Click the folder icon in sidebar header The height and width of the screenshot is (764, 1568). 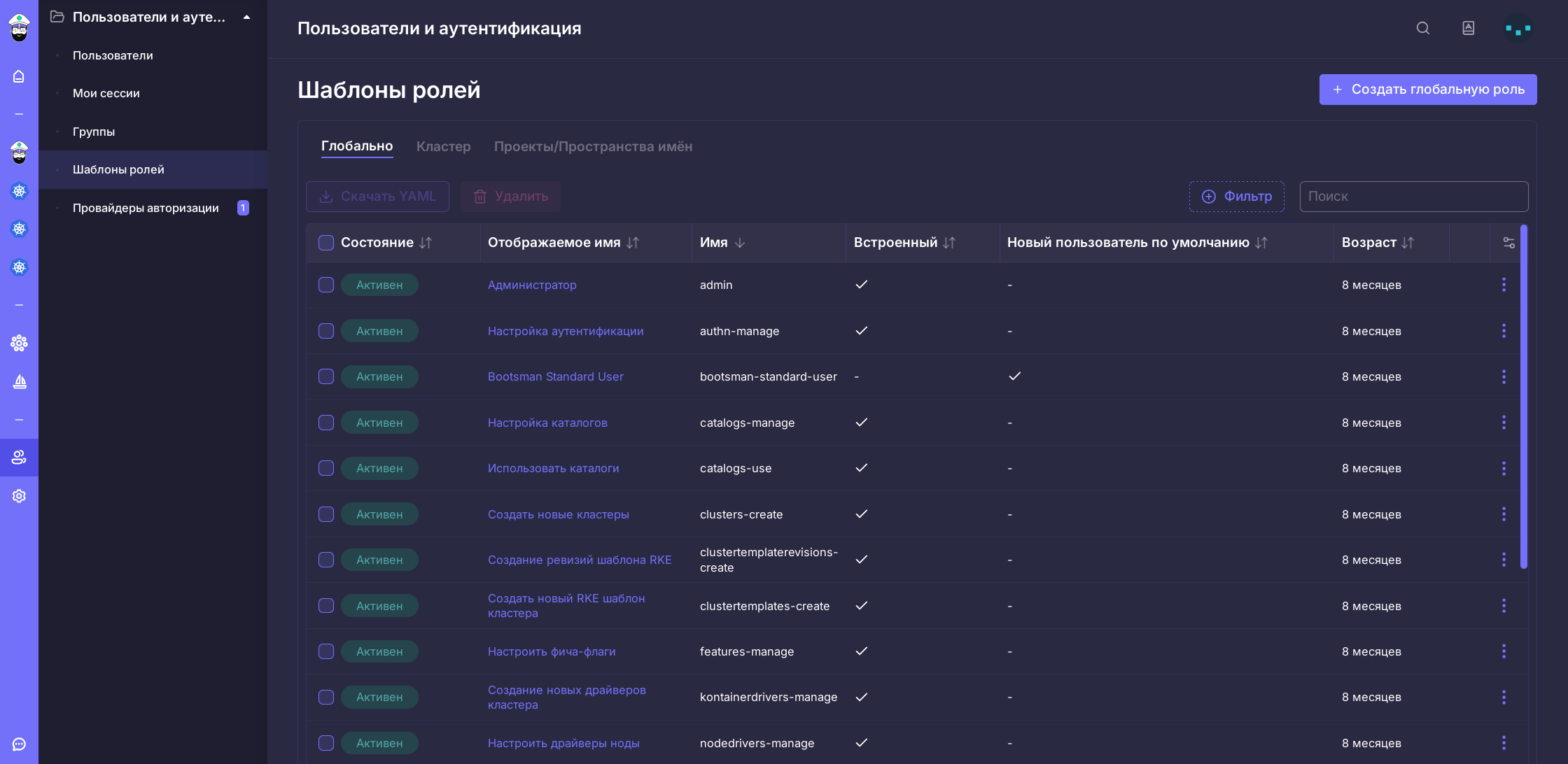click(x=57, y=17)
